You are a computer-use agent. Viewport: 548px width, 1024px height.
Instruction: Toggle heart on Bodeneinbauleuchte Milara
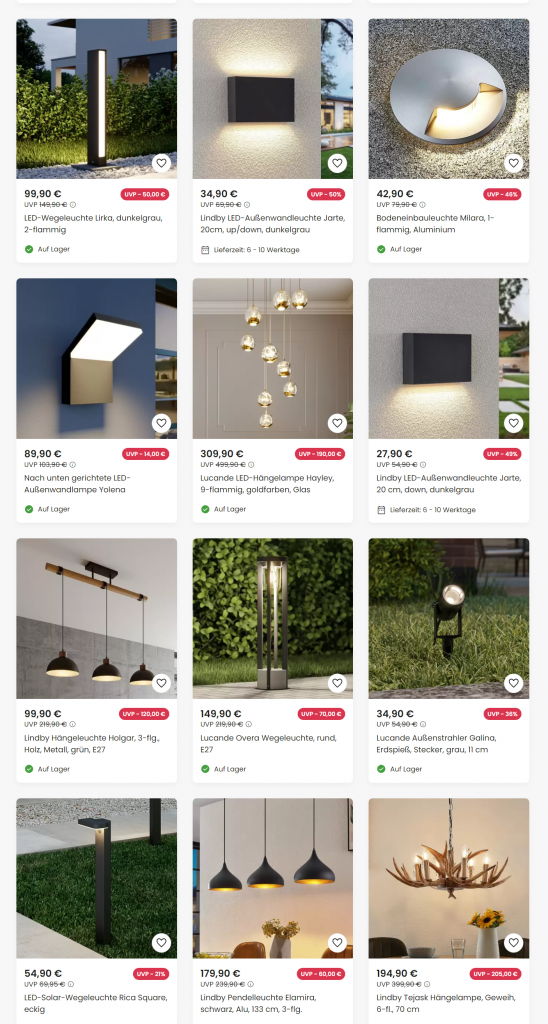tap(513, 163)
